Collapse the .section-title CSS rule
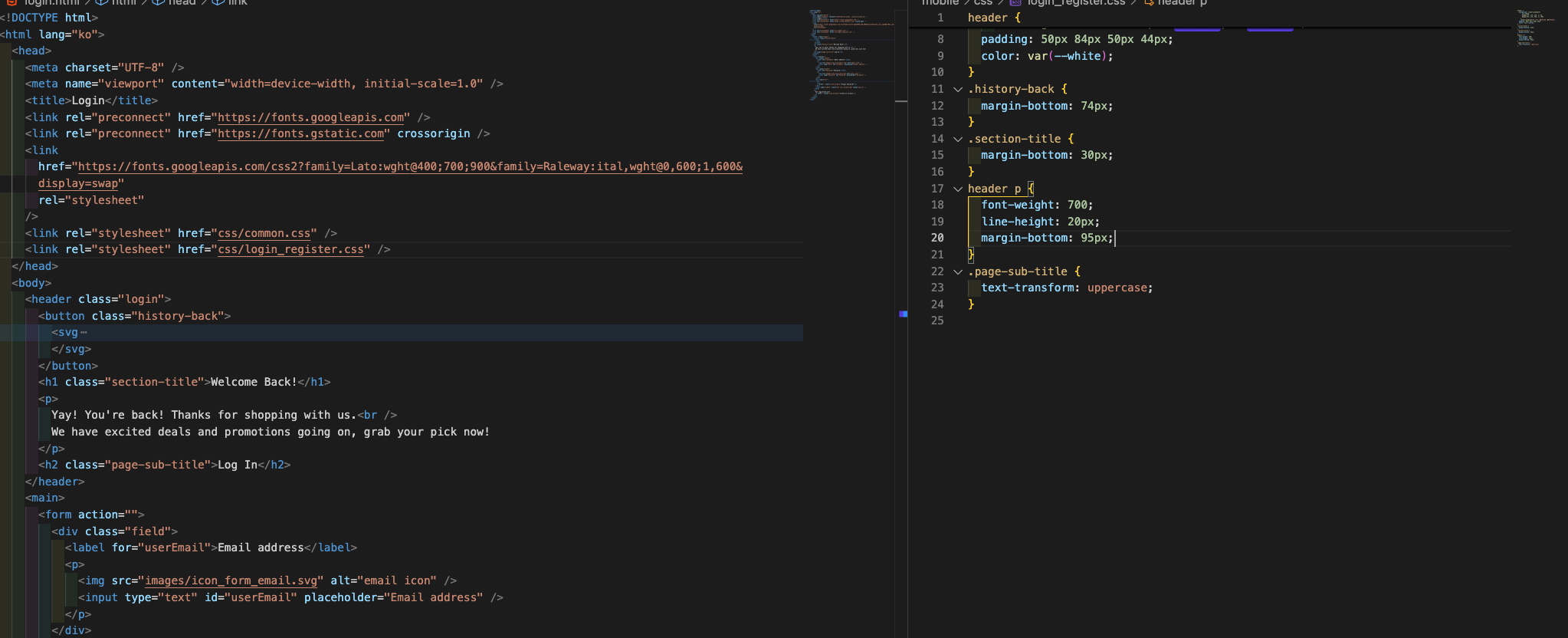 [x=957, y=139]
